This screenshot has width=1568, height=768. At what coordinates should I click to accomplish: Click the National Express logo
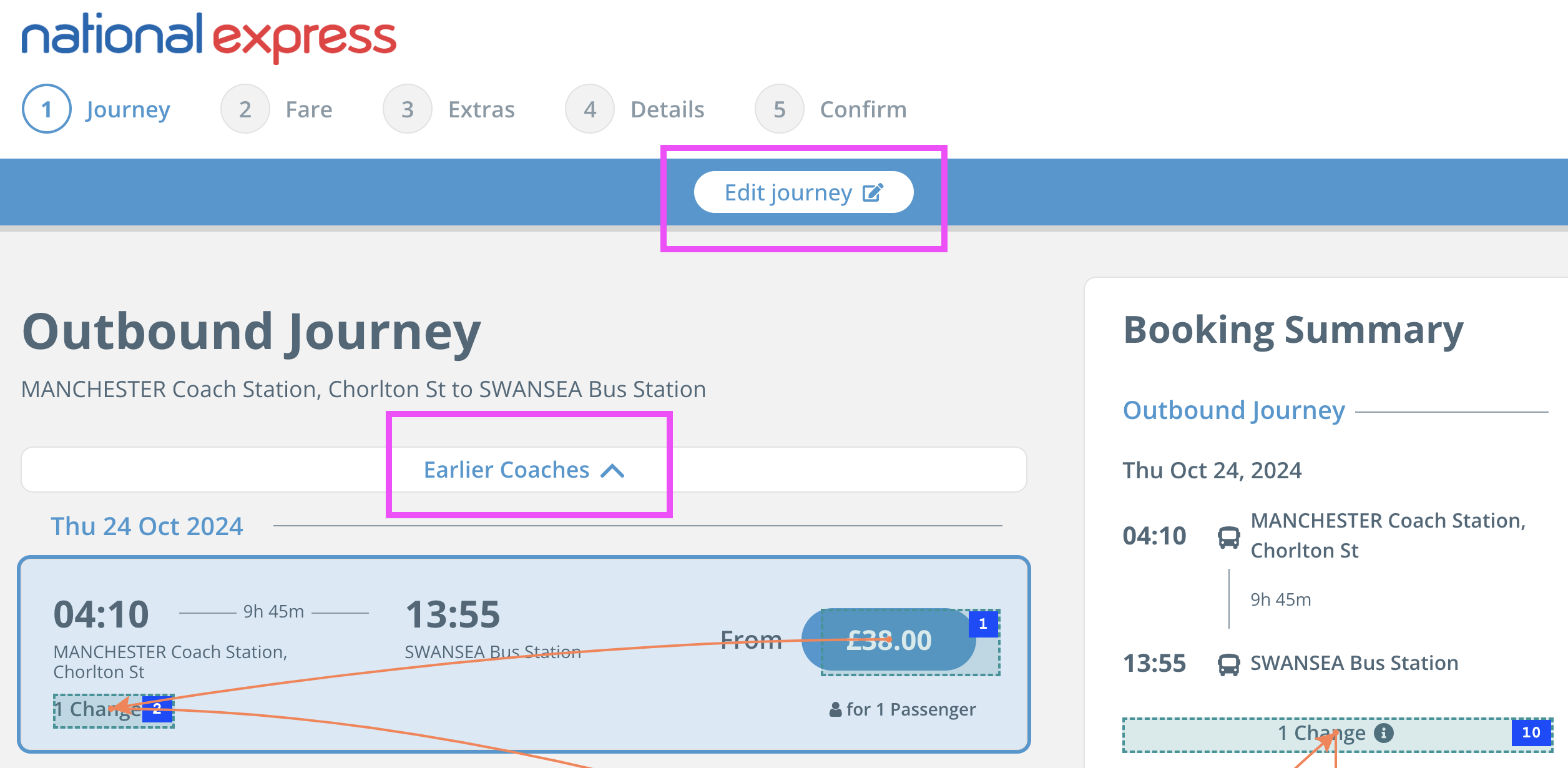click(209, 36)
